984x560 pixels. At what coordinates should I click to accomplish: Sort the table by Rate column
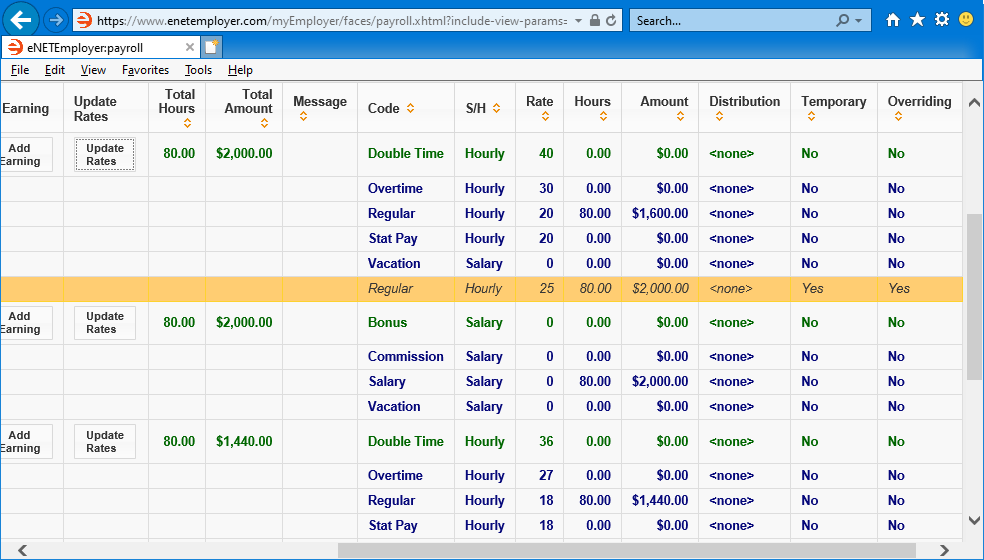[x=545, y=116]
